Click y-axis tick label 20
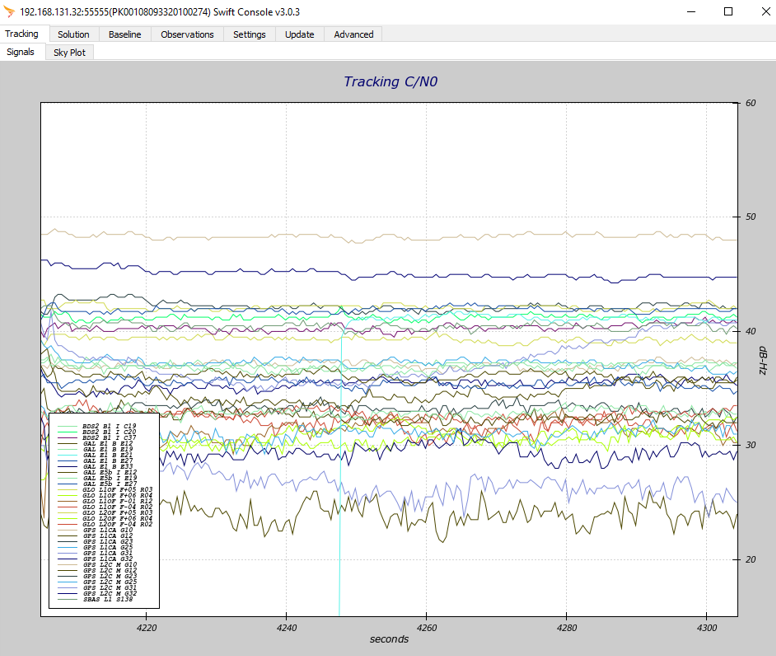The image size is (776, 656). (751, 560)
